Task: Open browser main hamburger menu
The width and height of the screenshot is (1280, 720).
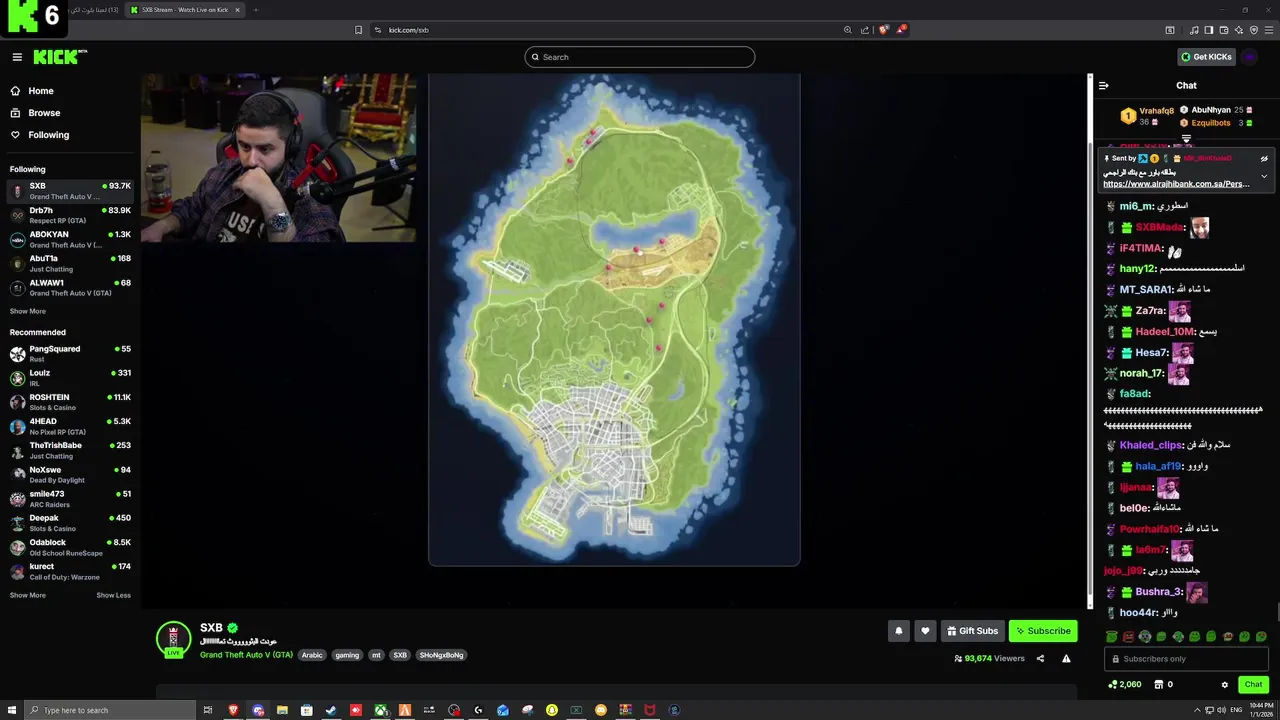Action: click(1268, 30)
